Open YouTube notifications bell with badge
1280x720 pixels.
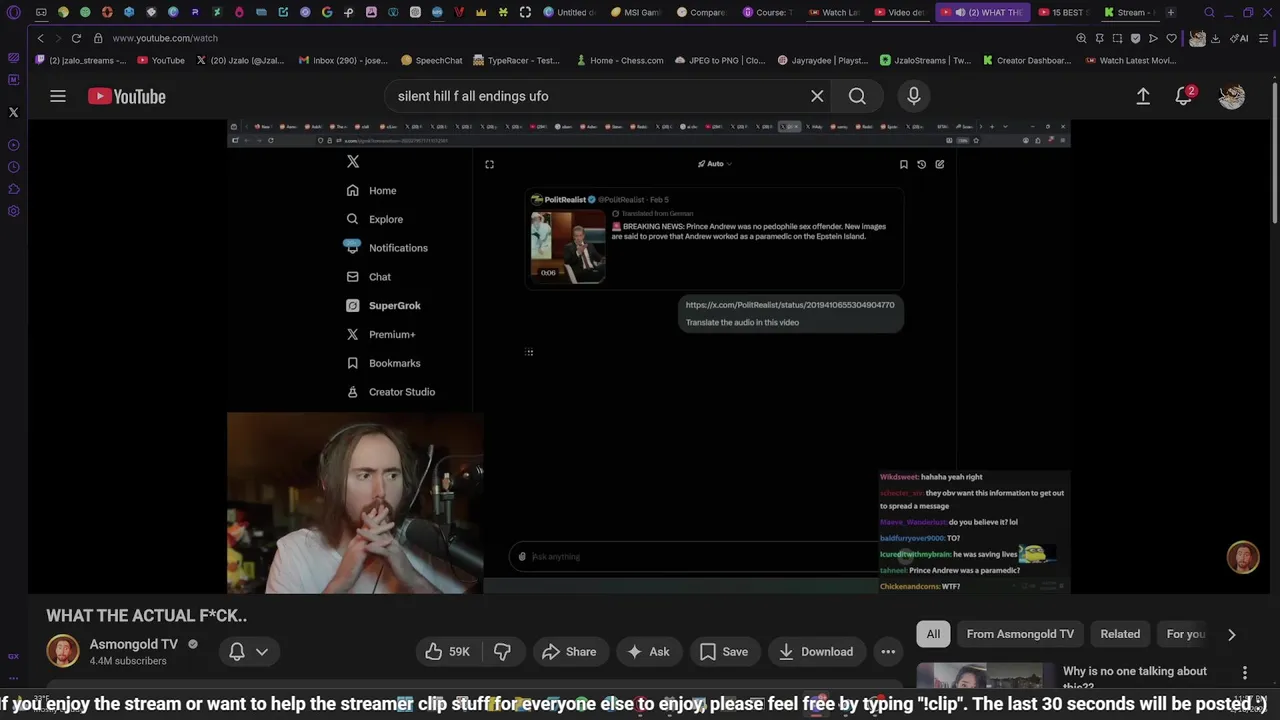pos(1184,96)
